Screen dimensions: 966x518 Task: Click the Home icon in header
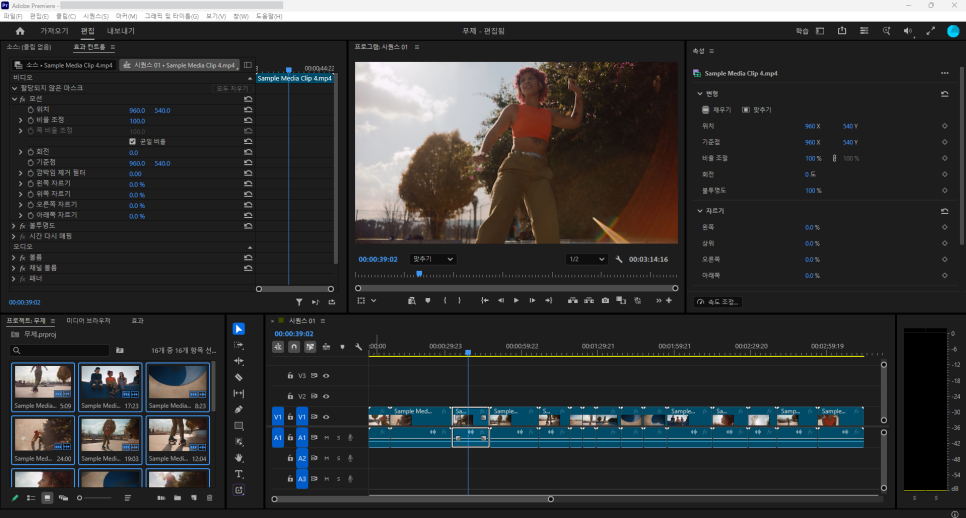pos(20,31)
